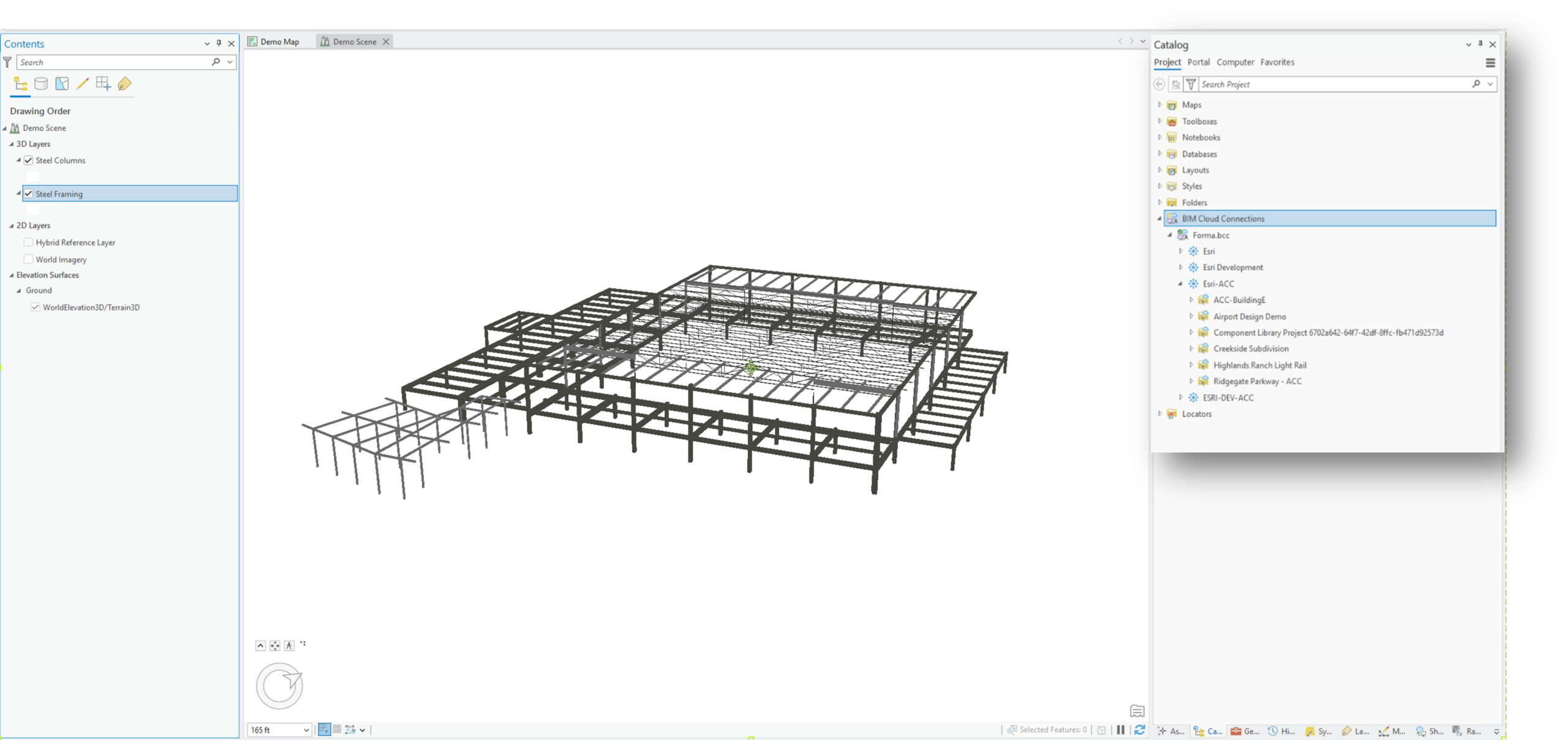Select List By Data Source in Contents
Viewport: 1568px width, 740px height.
tap(41, 84)
